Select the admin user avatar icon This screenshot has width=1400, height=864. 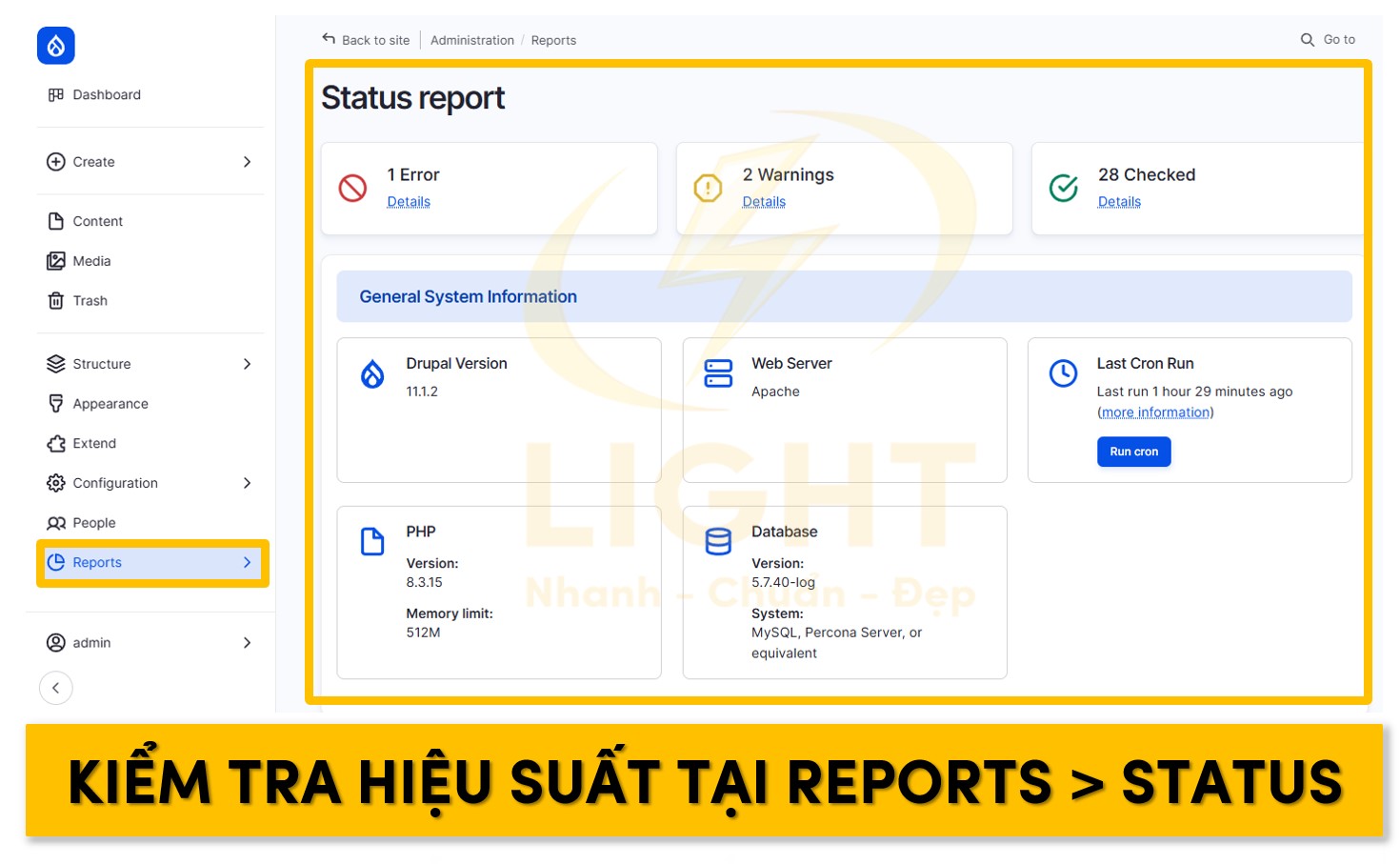pyautogui.click(x=56, y=643)
